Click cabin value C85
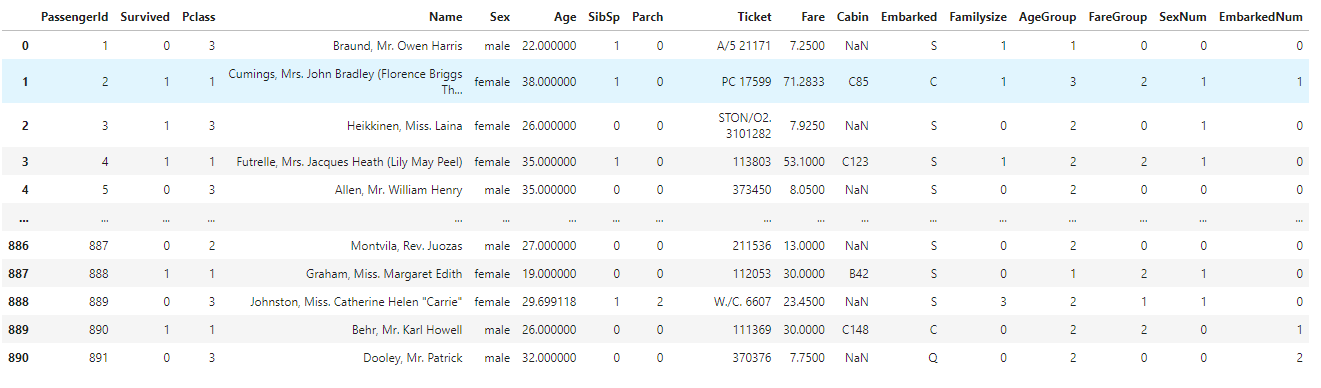1321x388 pixels. click(x=858, y=82)
